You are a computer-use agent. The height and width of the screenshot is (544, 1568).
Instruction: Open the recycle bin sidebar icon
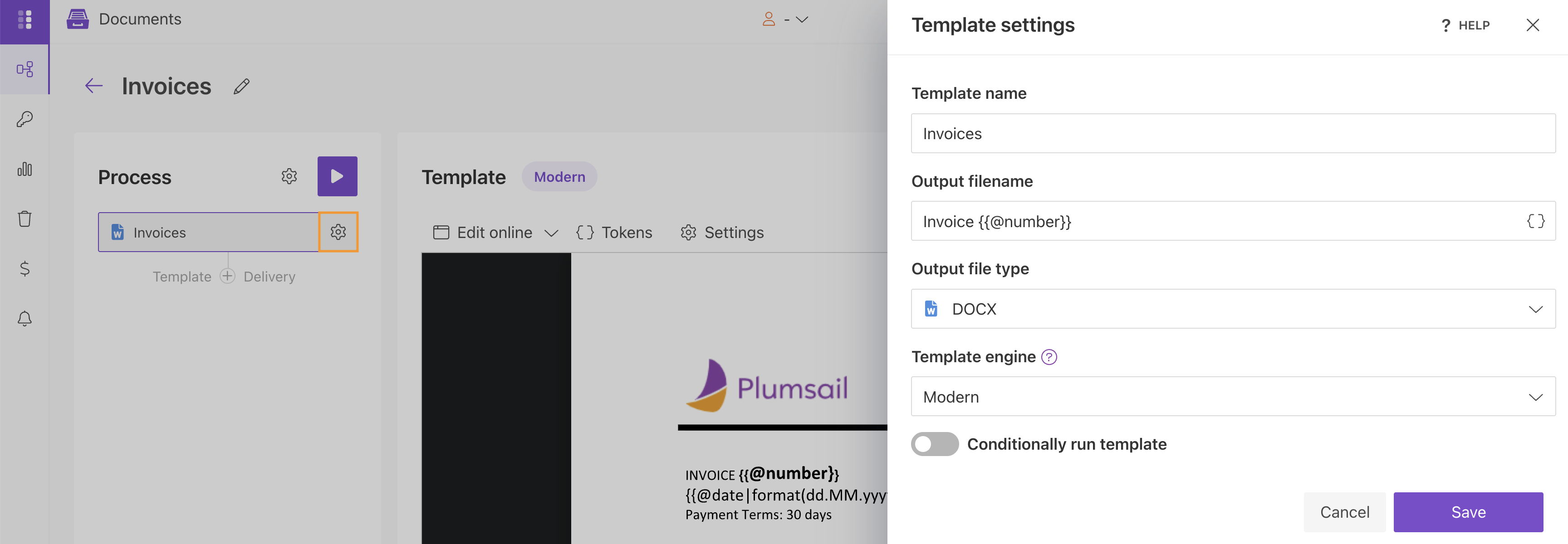click(24, 219)
